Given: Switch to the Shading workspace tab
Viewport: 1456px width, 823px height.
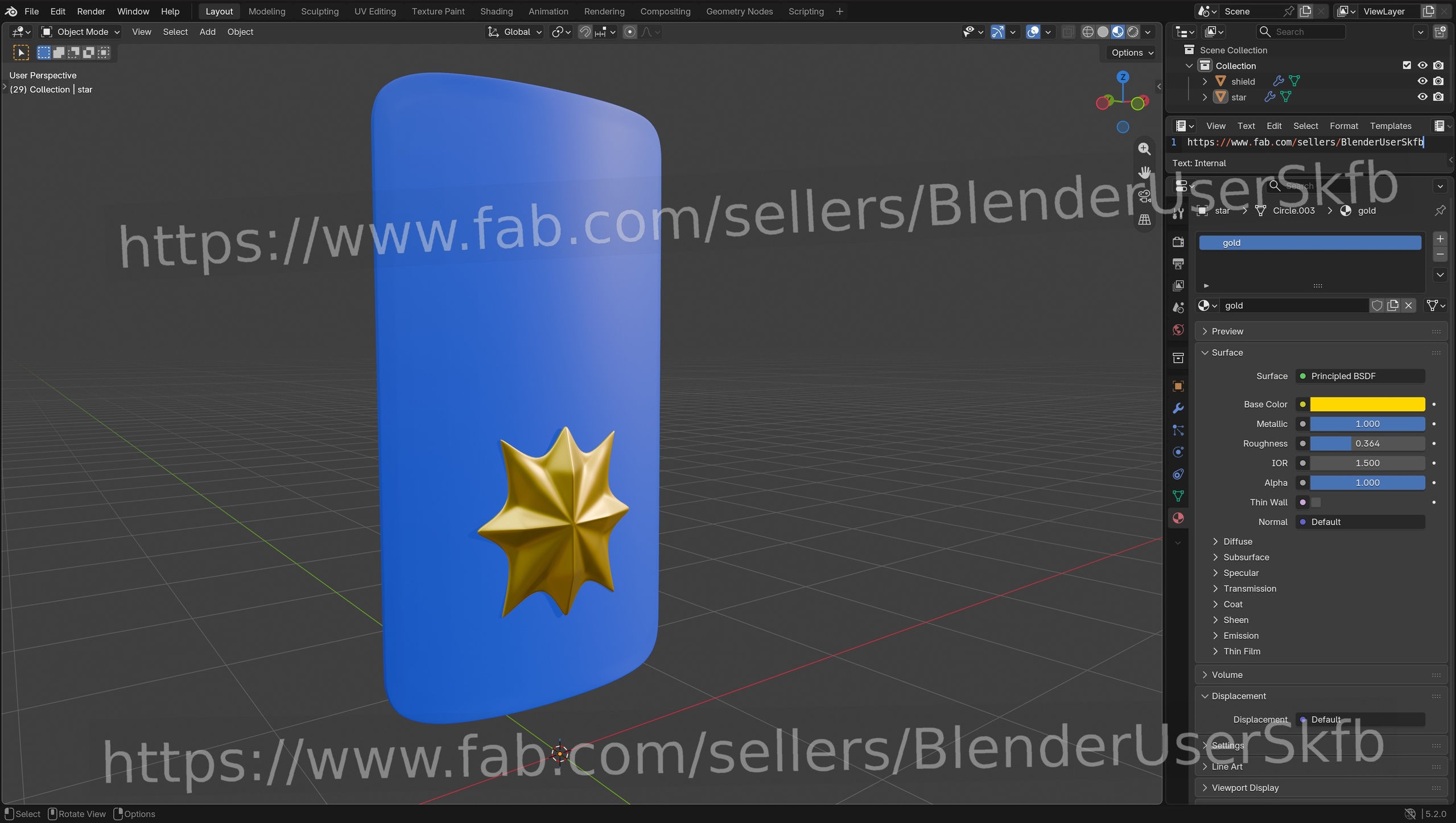Looking at the screenshot, I should coord(496,11).
